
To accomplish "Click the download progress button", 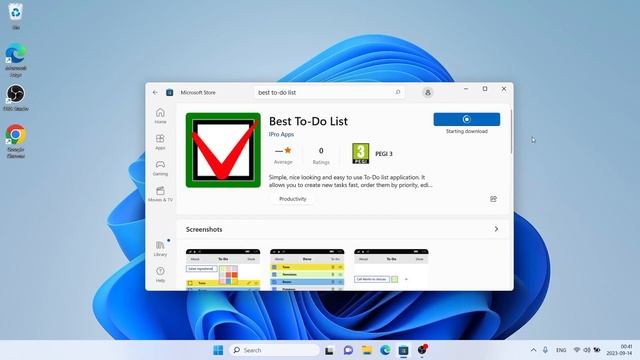I will point(467,119).
